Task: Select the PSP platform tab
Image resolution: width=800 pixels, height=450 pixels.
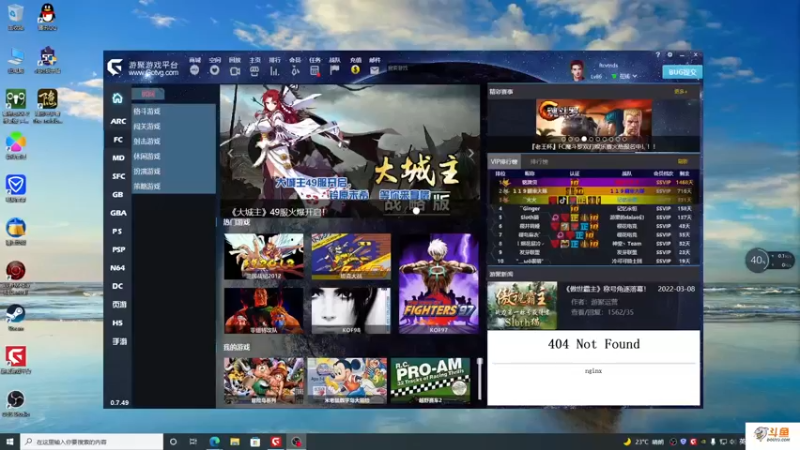Action: point(118,249)
